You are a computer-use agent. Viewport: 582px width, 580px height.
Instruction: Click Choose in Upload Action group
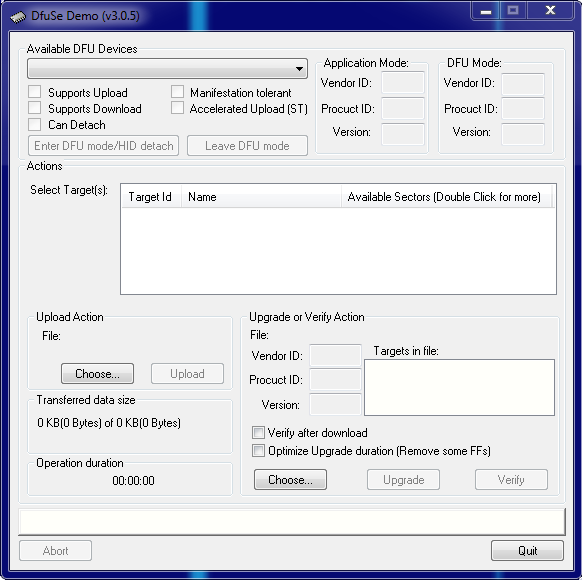pyautogui.click(x=97, y=374)
